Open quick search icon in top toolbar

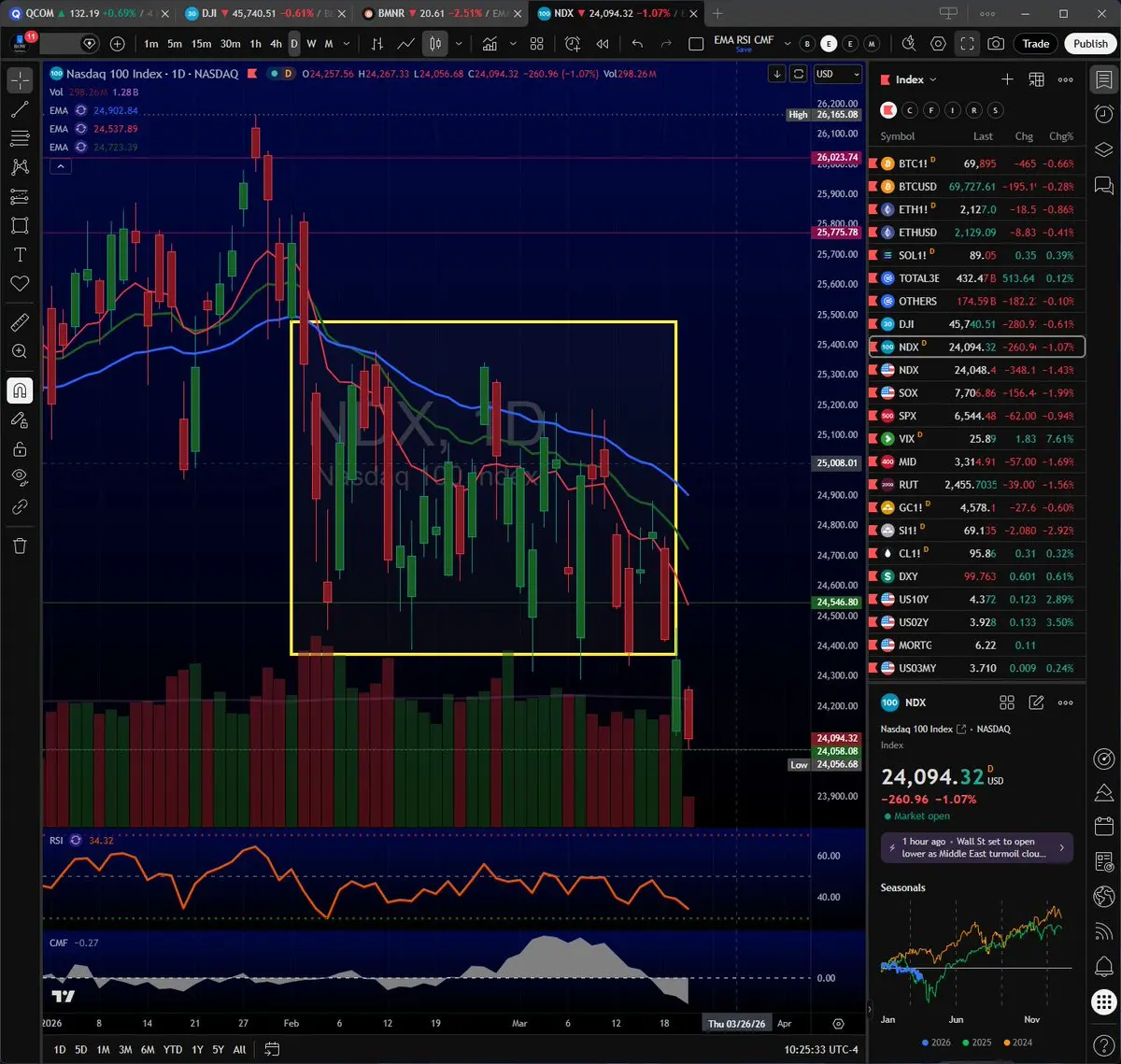tap(909, 44)
